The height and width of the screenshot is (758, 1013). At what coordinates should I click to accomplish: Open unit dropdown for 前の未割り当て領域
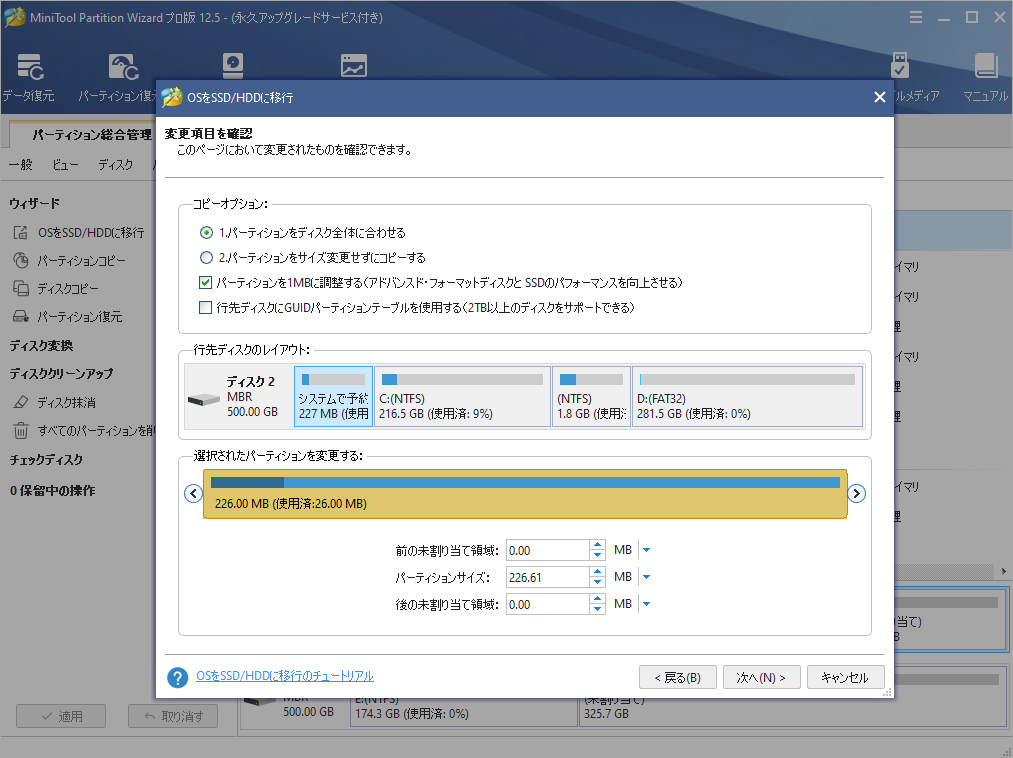647,550
